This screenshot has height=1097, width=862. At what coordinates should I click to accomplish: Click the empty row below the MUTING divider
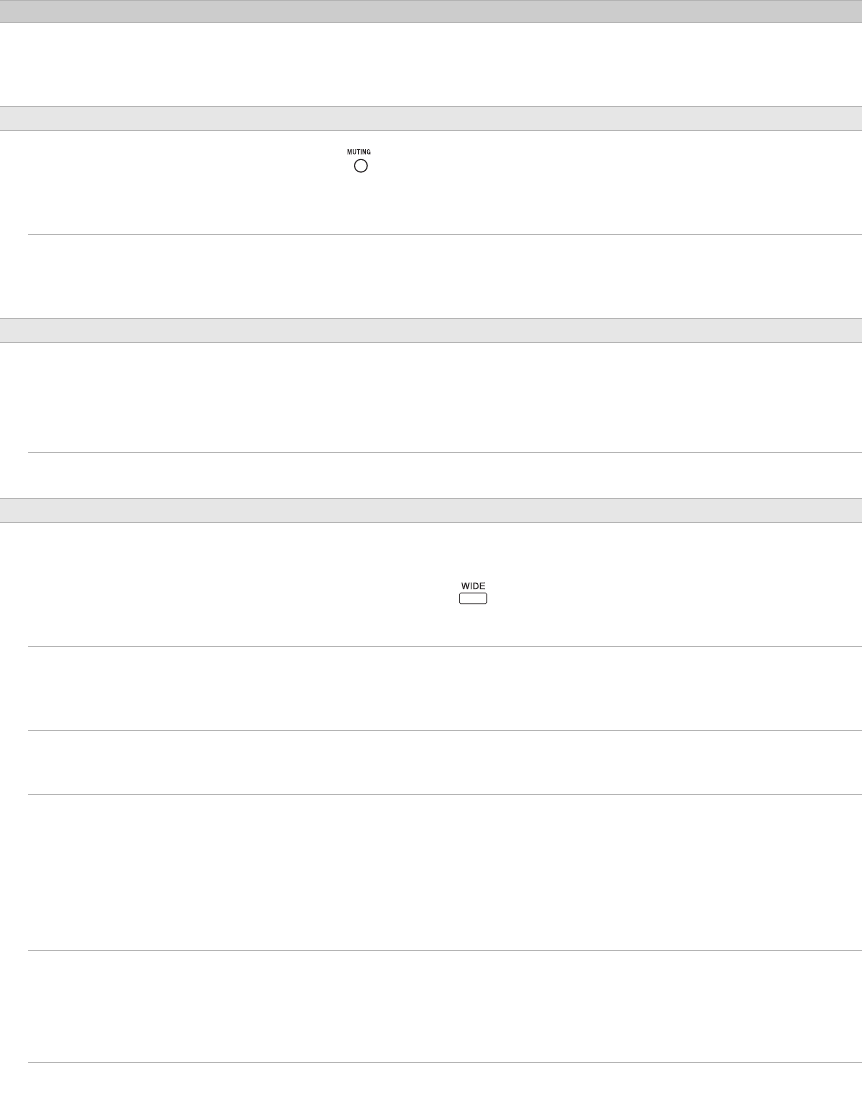point(445,276)
